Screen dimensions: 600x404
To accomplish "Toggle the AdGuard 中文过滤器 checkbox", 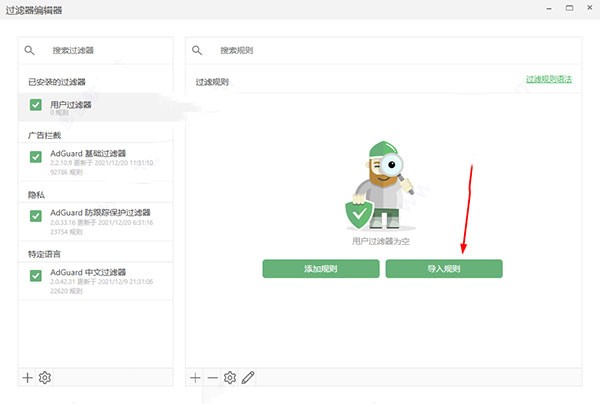I will [36, 273].
